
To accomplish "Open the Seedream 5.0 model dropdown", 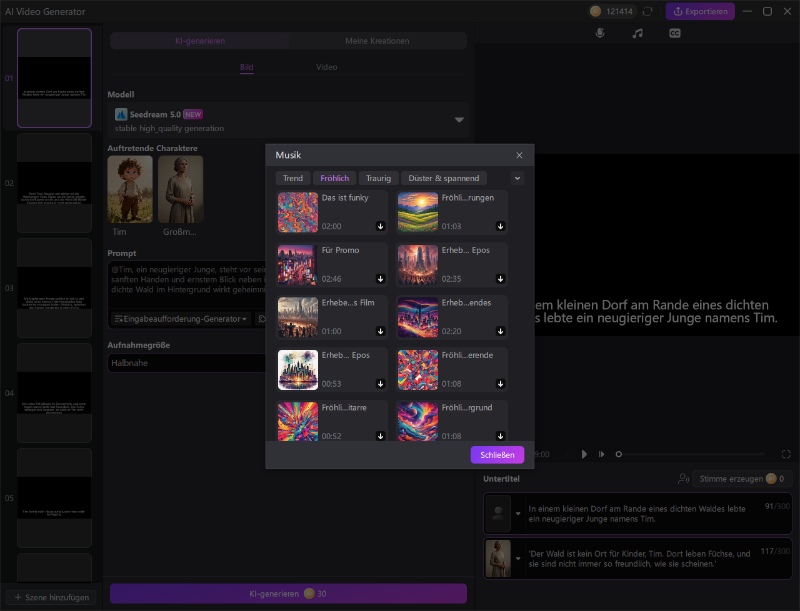I will [459, 120].
